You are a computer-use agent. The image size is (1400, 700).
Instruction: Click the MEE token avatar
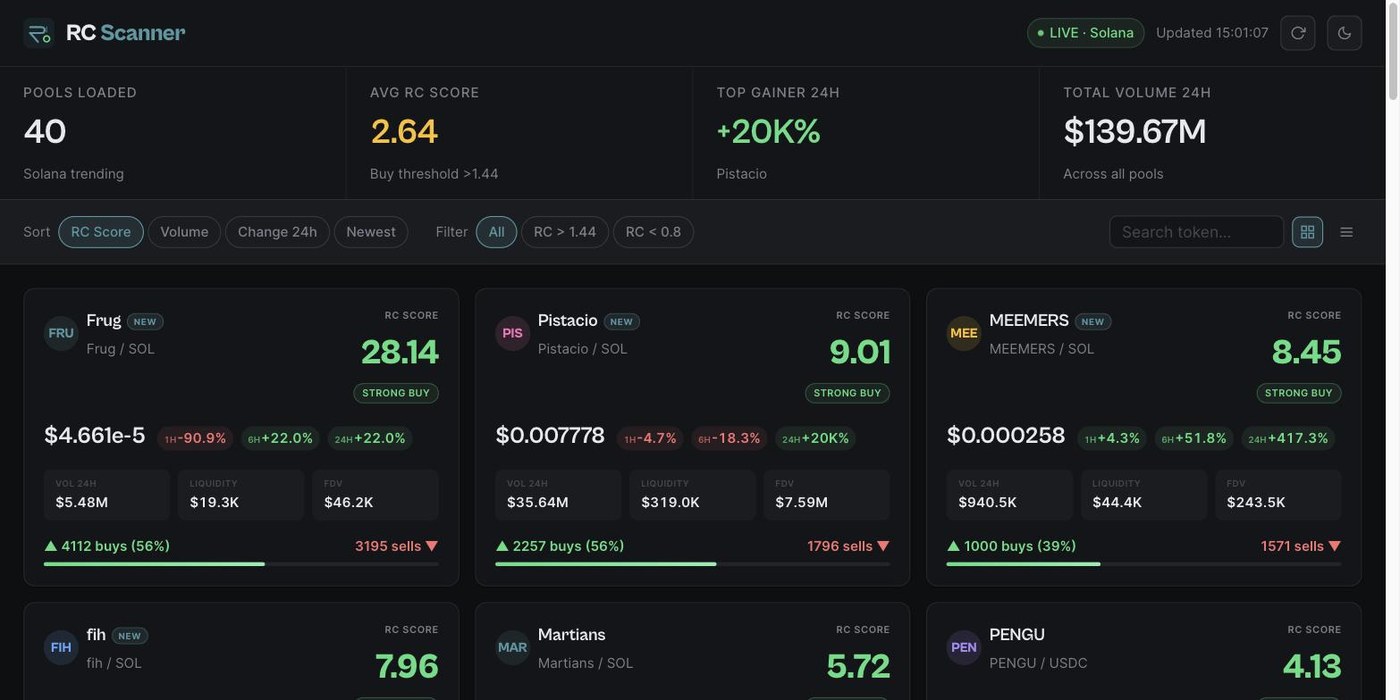964,333
